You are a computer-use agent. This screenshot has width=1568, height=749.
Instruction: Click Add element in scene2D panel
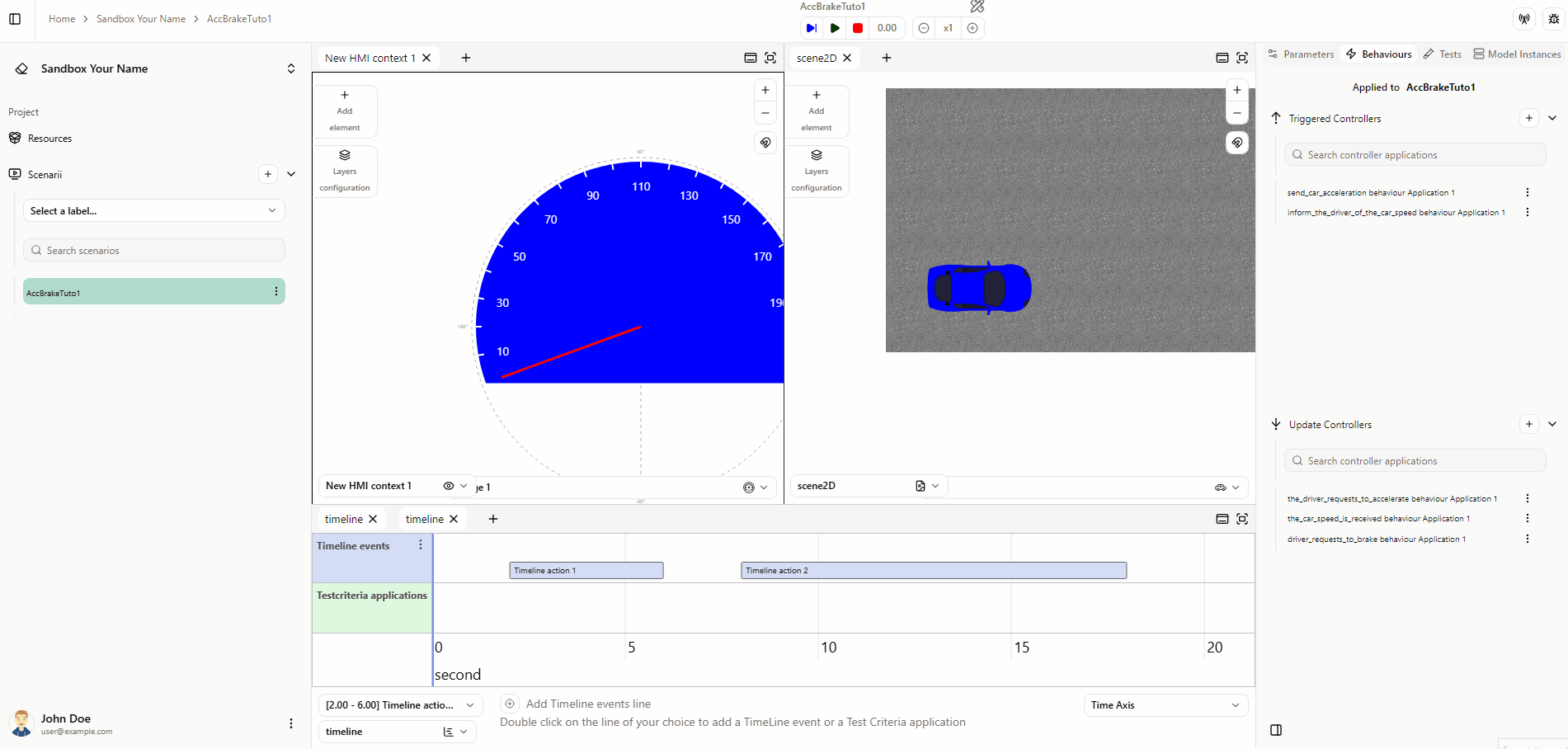click(816, 111)
